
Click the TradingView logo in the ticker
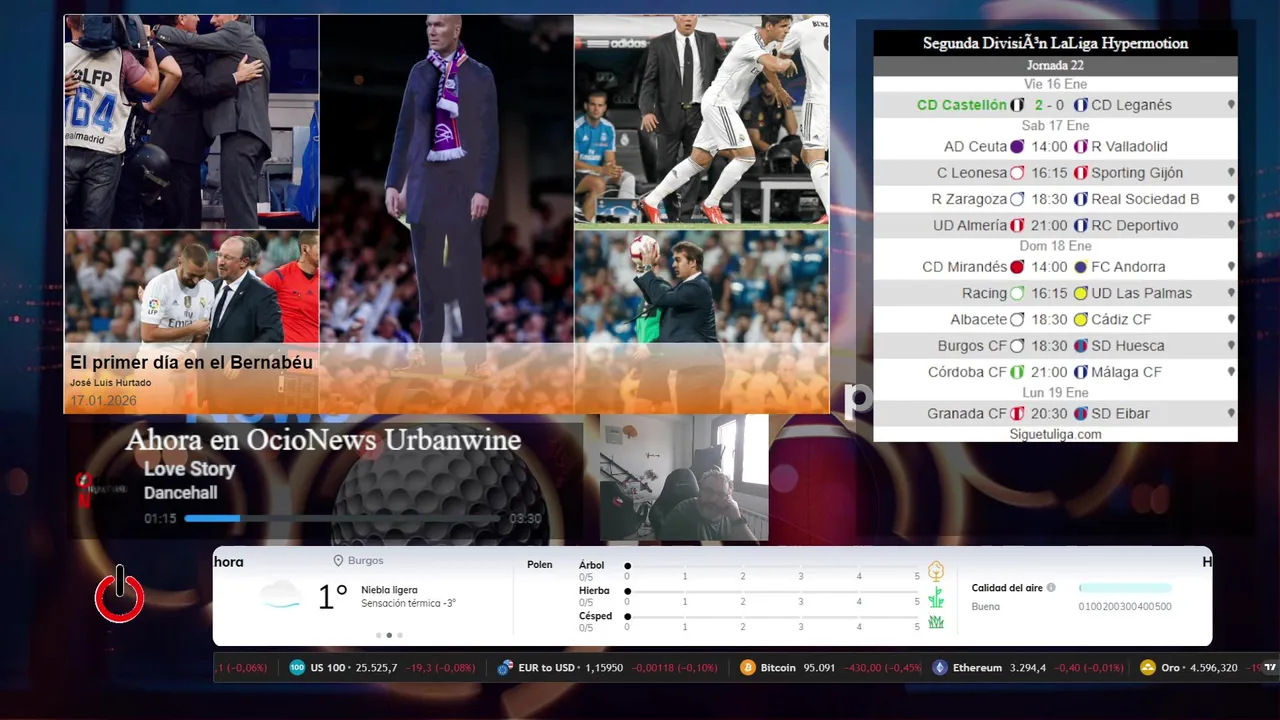click(x=1270, y=668)
